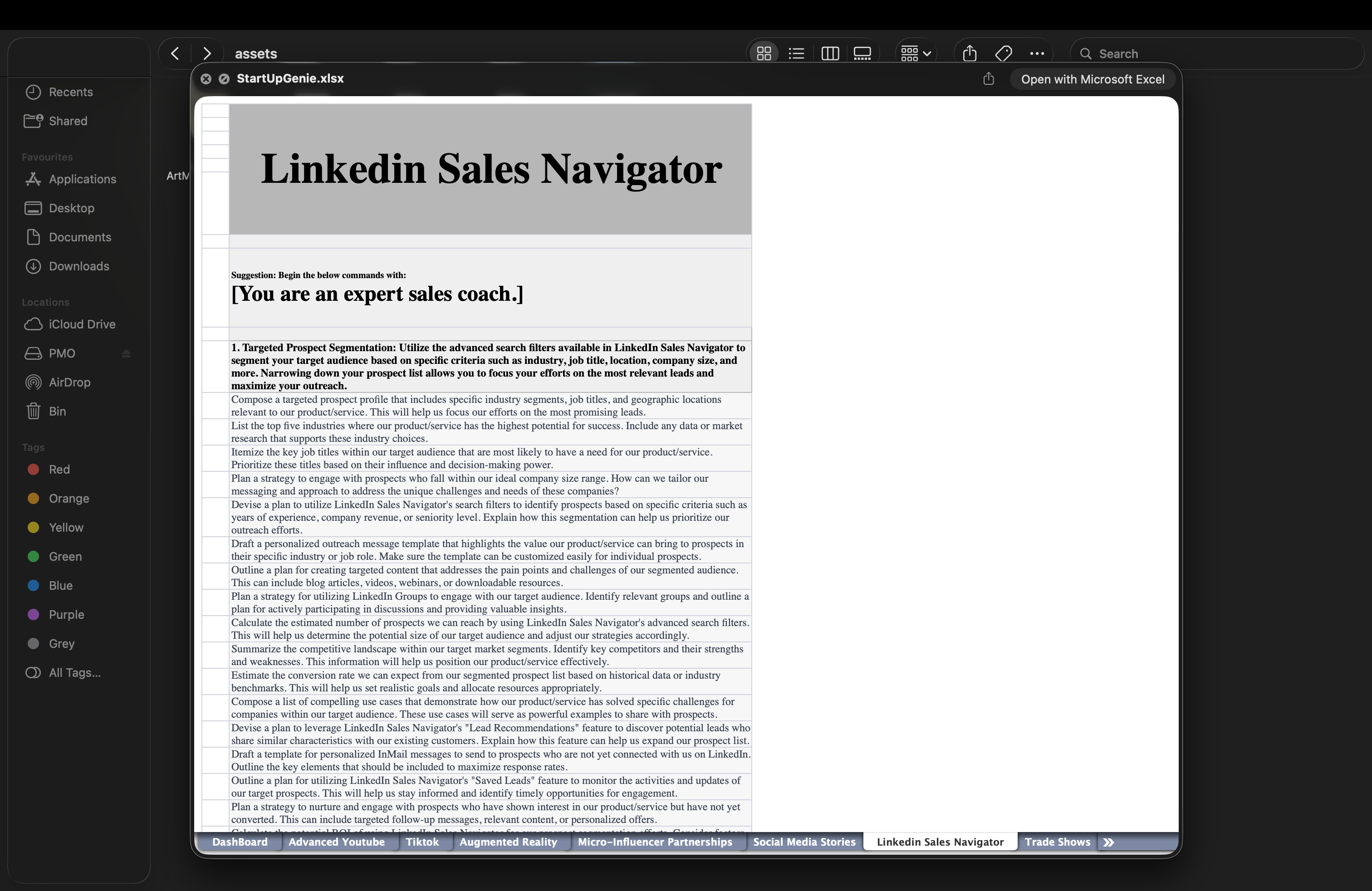Image resolution: width=1372 pixels, height=891 pixels.
Task: Switch Finder to gallery view
Action: pyautogui.click(x=862, y=54)
